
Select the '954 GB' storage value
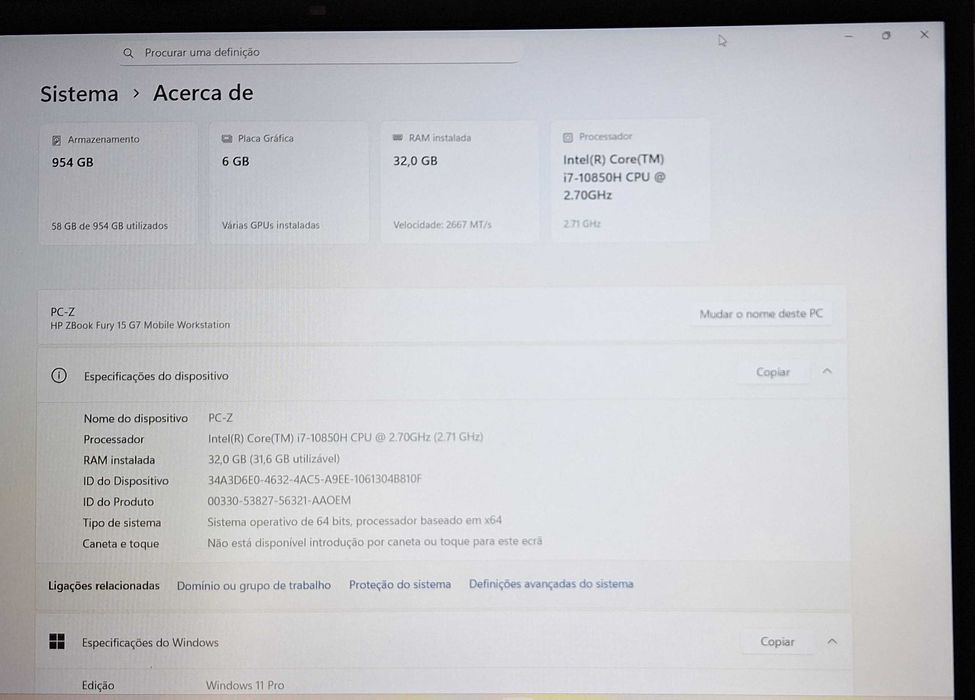(73, 162)
